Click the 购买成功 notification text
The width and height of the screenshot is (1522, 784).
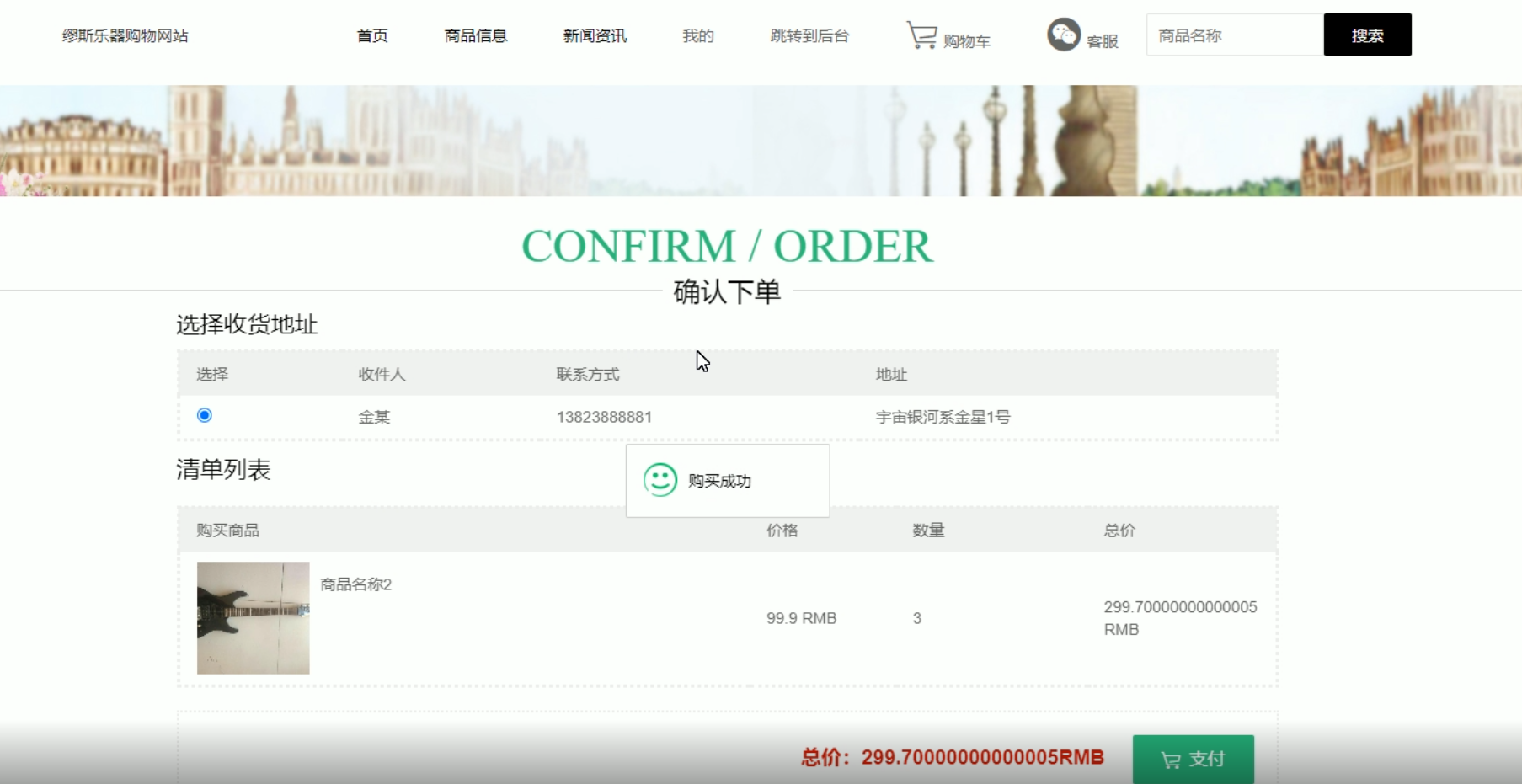(x=719, y=481)
